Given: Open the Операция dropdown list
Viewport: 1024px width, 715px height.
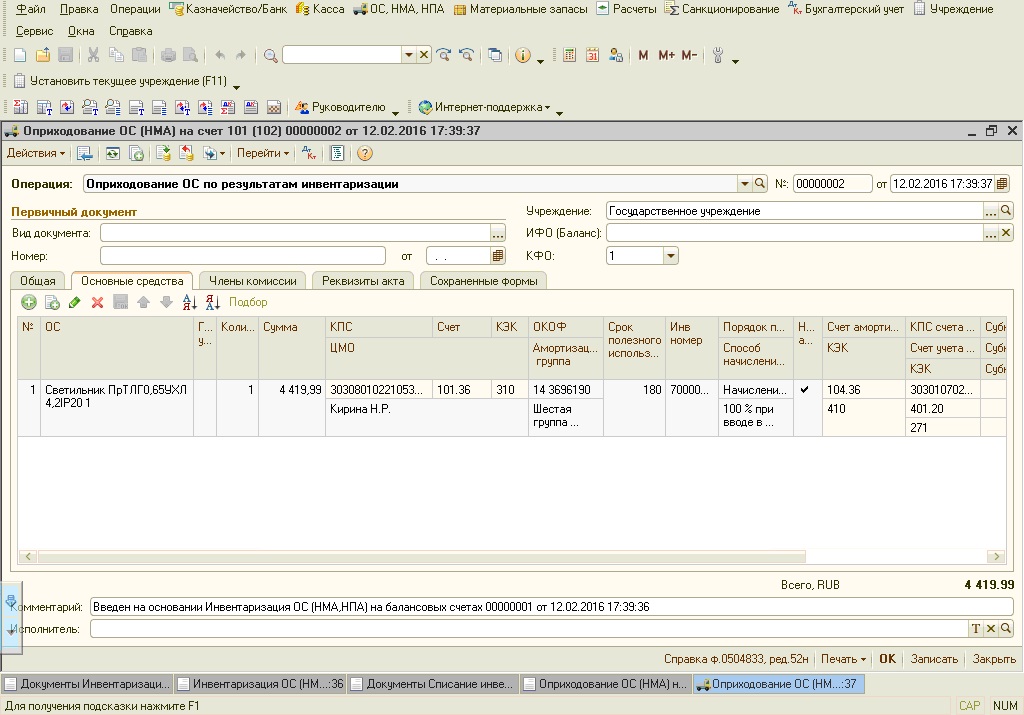Looking at the screenshot, I should 744,184.
